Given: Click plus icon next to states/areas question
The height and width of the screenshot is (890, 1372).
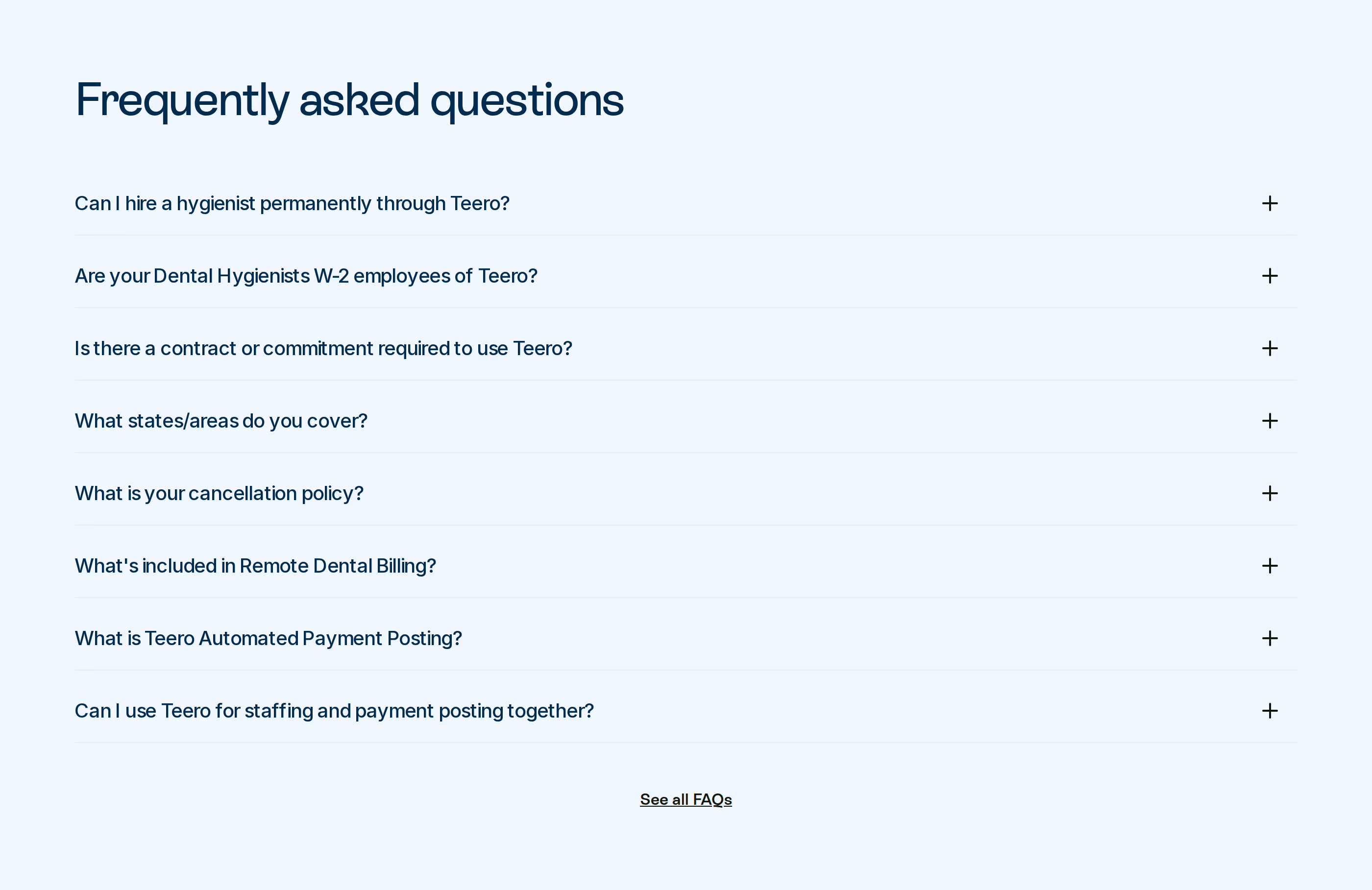Looking at the screenshot, I should pyautogui.click(x=1270, y=421).
